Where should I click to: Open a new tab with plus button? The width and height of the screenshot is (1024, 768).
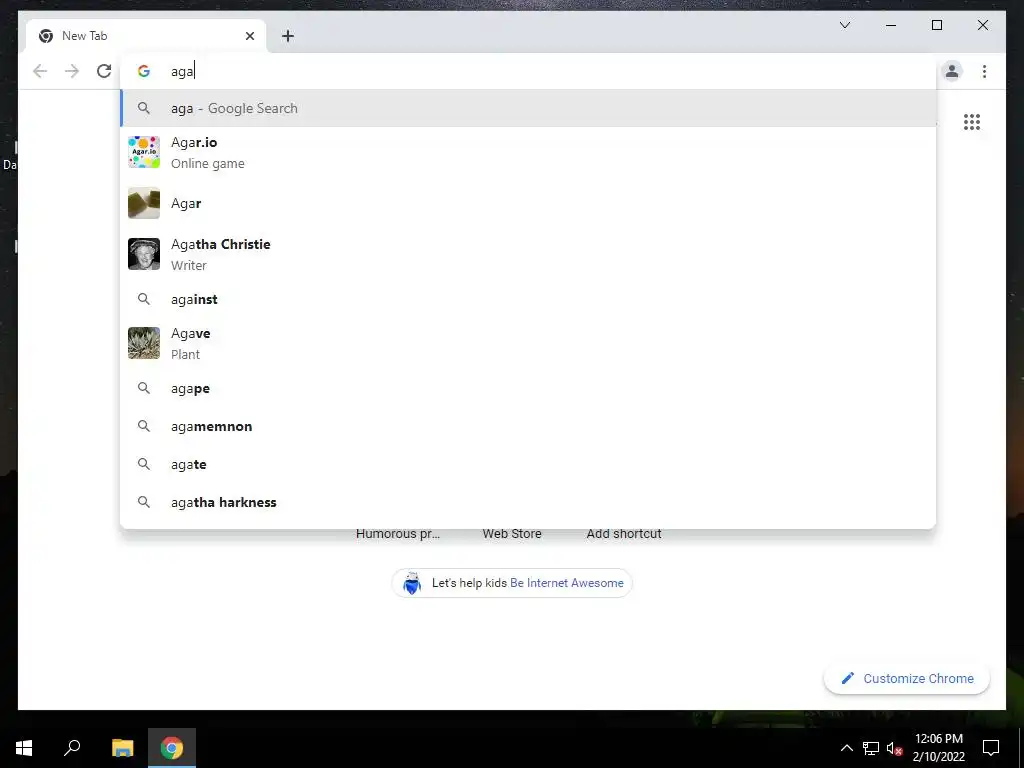pyautogui.click(x=288, y=36)
